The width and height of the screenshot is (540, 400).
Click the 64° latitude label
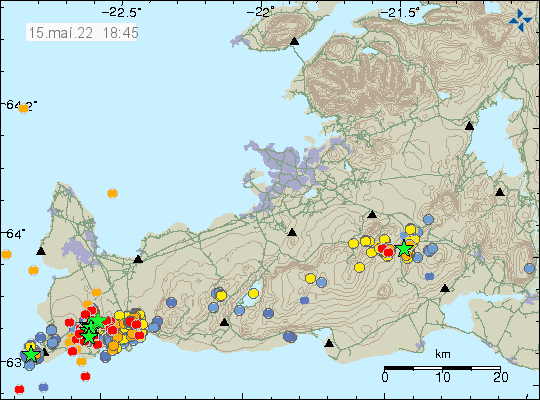[x=15, y=234]
